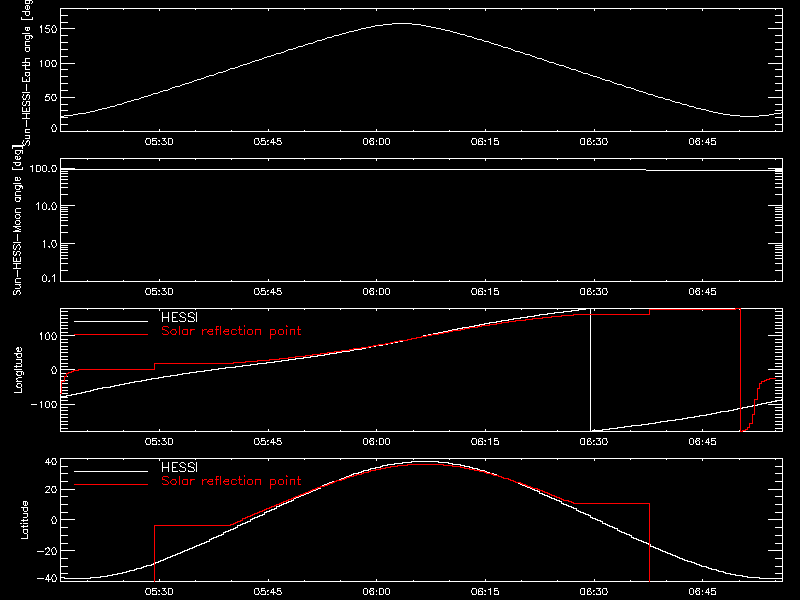Click 06:00 label under Moon angle plot

click(x=376, y=291)
